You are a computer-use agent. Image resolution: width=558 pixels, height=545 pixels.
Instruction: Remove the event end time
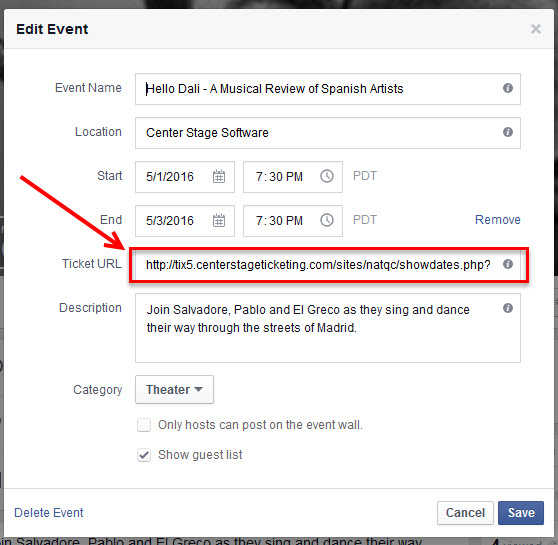coord(498,220)
